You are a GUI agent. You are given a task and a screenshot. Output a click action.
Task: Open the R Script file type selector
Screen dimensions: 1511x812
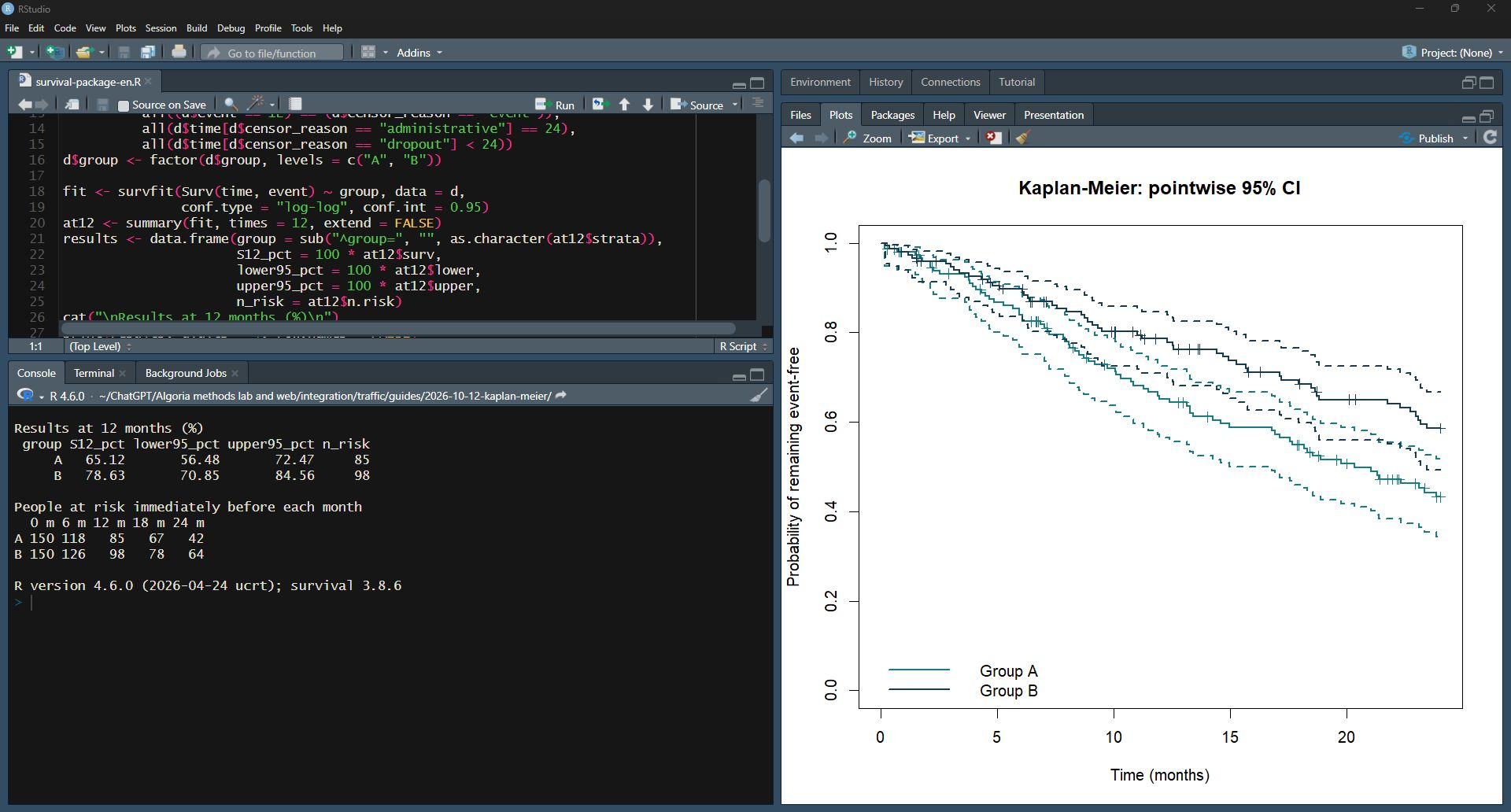click(743, 346)
